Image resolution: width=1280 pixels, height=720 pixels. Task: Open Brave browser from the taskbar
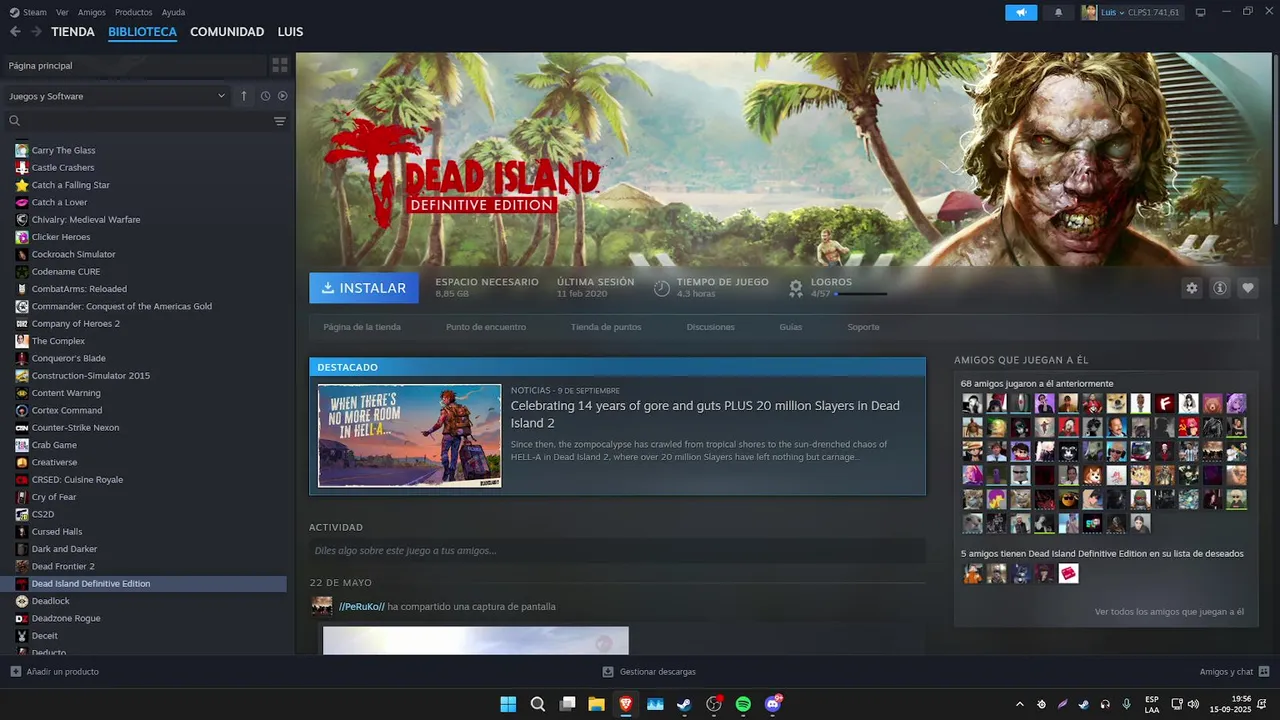(x=626, y=704)
